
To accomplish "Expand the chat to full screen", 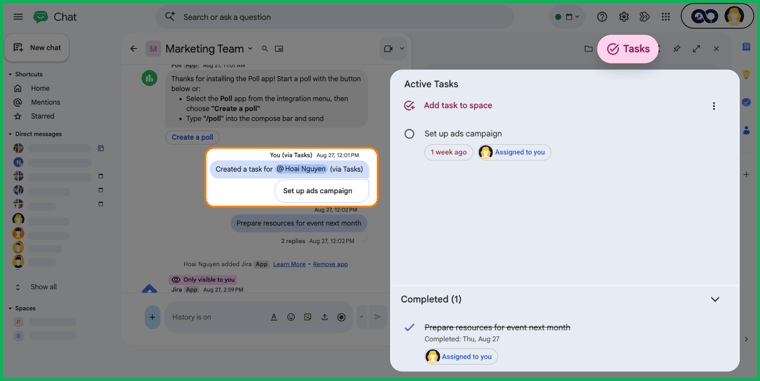I will (x=697, y=49).
